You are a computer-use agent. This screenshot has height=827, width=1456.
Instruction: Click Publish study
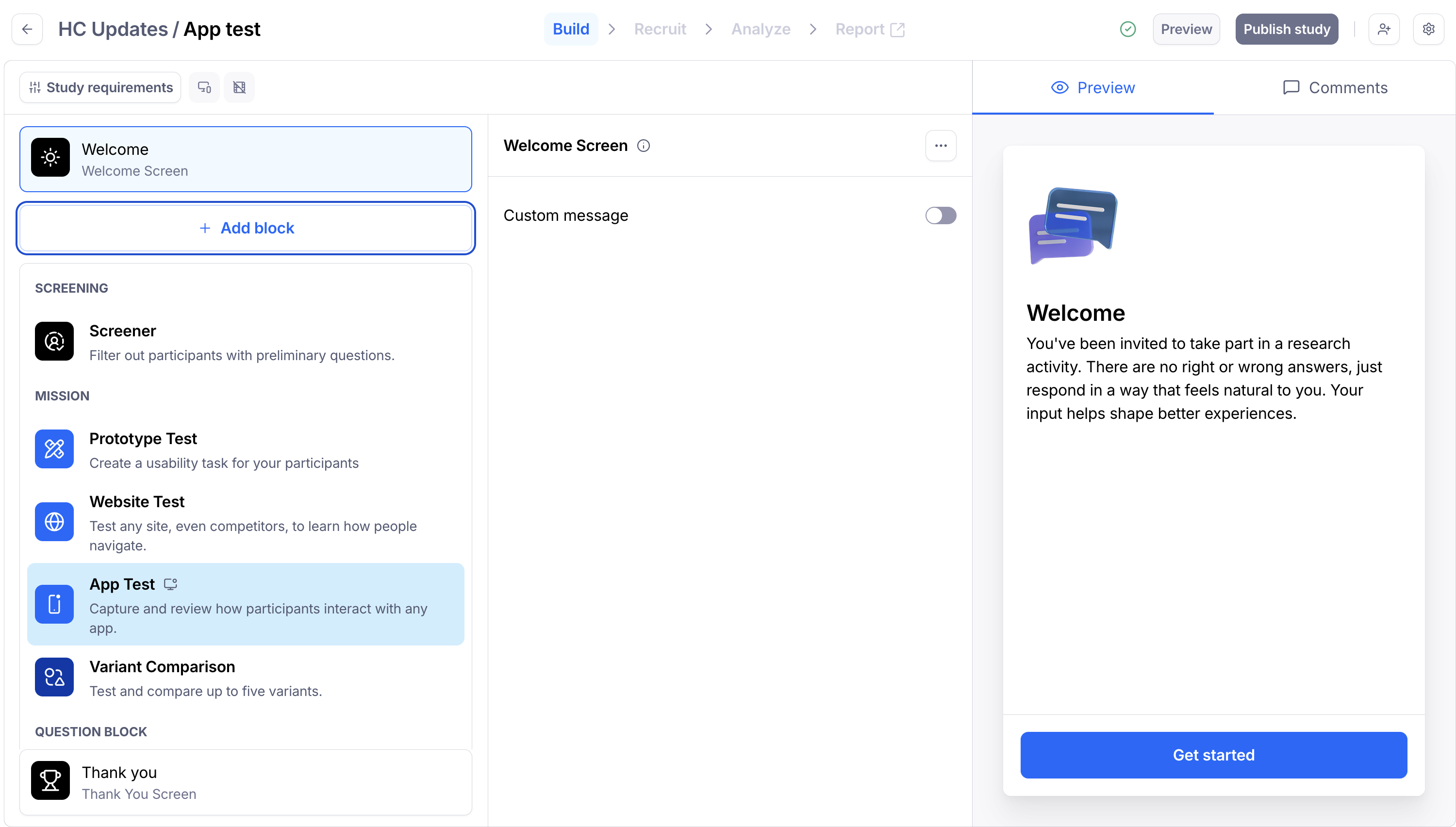pyautogui.click(x=1287, y=29)
